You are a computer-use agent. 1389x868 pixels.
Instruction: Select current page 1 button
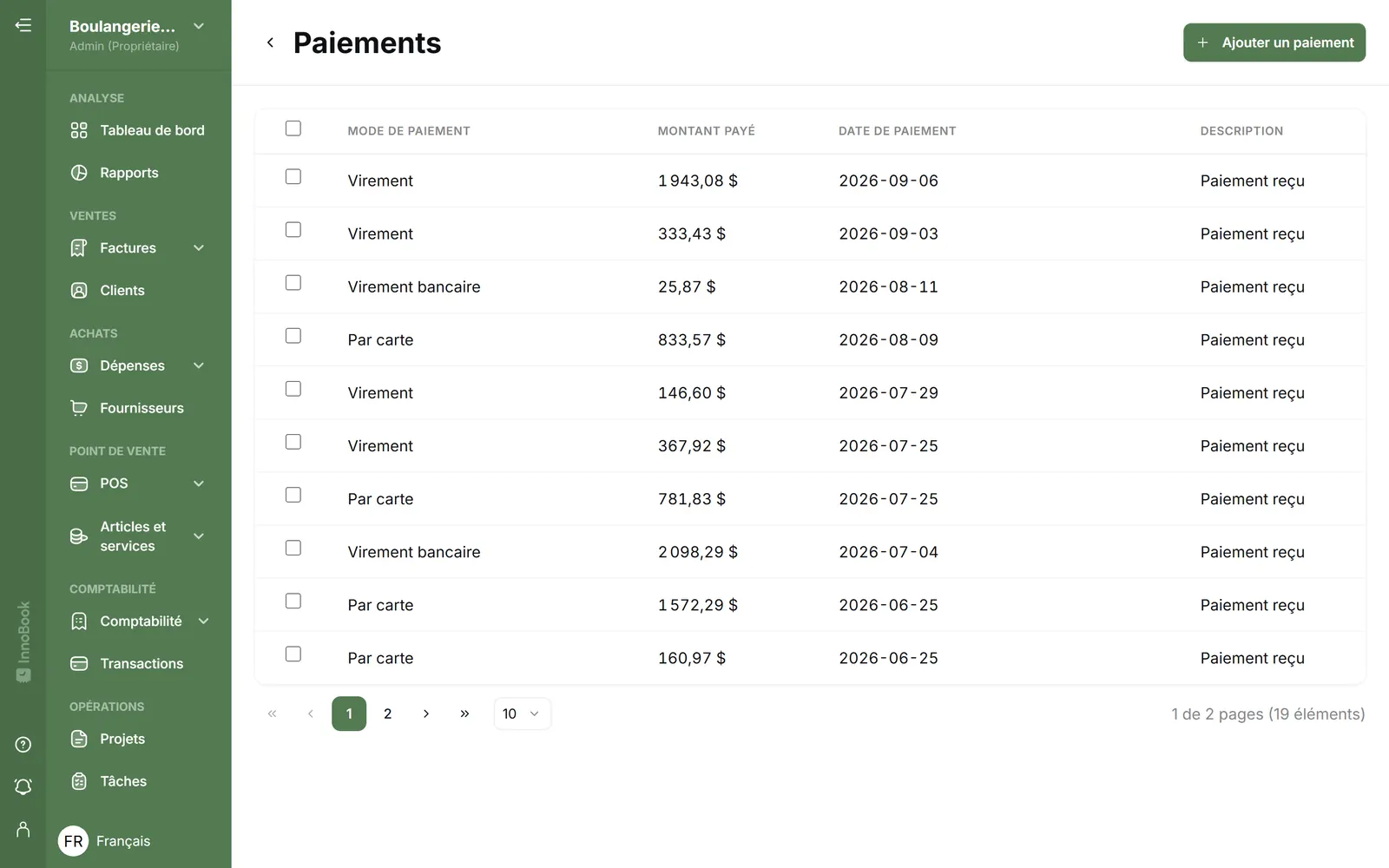pyautogui.click(x=349, y=713)
